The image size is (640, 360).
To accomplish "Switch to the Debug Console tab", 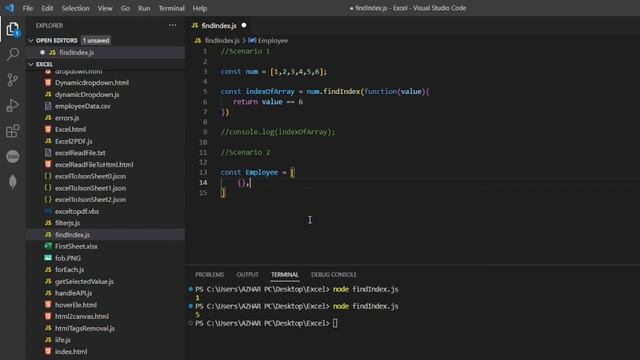I will (333, 275).
